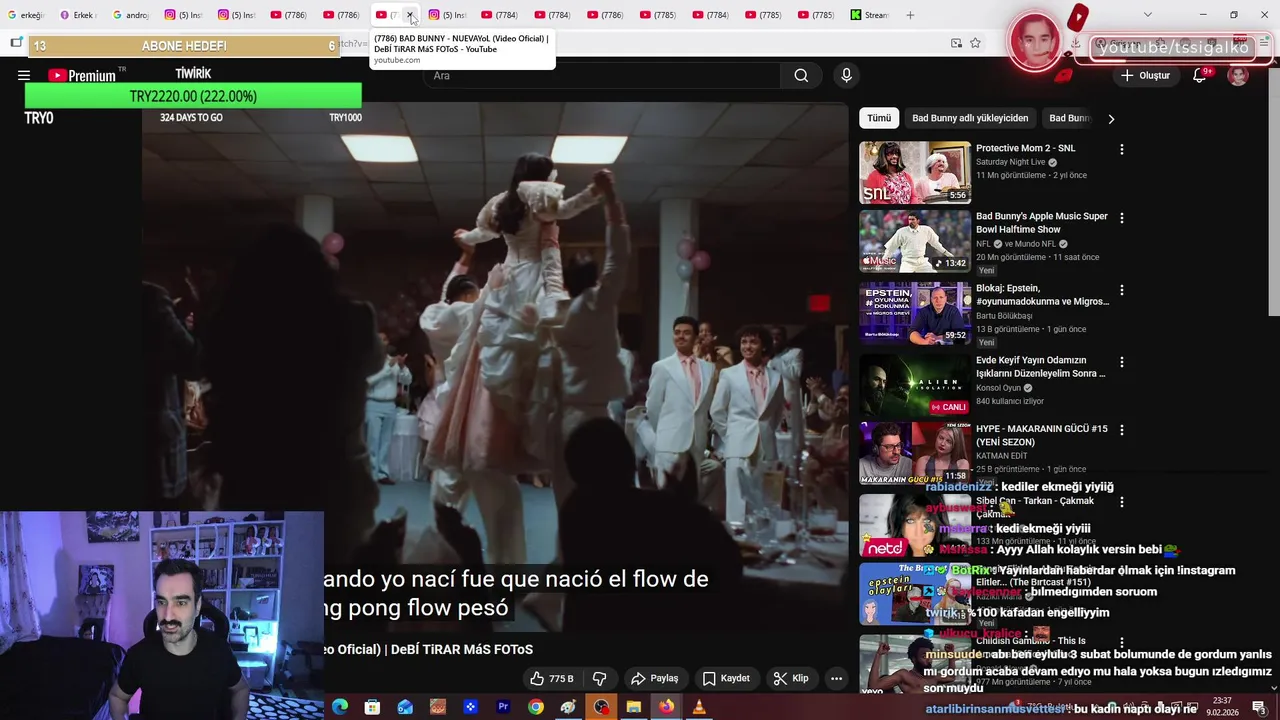Visit Konsol Oyun channel name
The height and width of the screenshot is (720, 1280).
click(x=998, y=388)
